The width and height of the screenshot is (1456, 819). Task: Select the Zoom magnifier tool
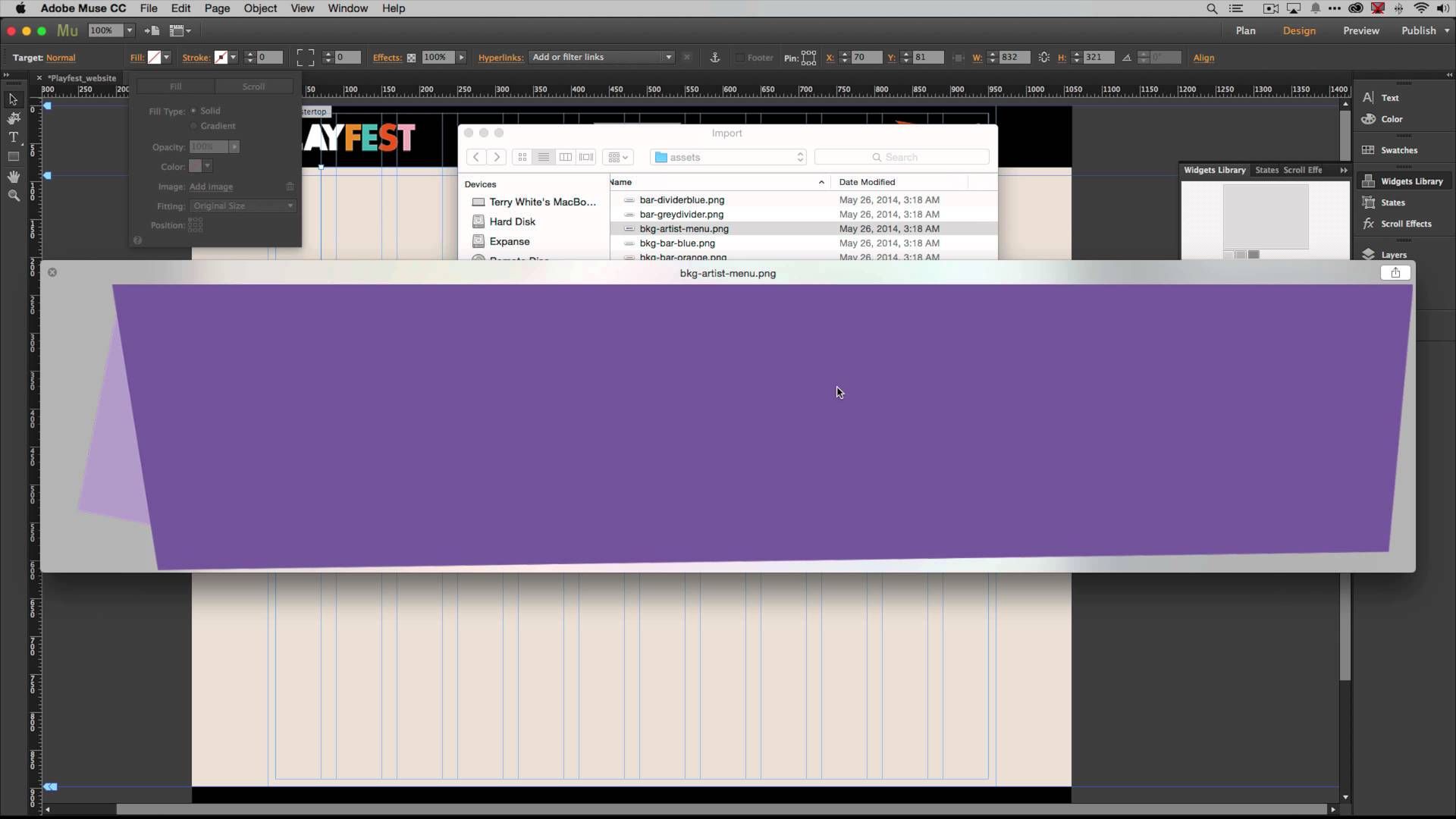(13, 196)
